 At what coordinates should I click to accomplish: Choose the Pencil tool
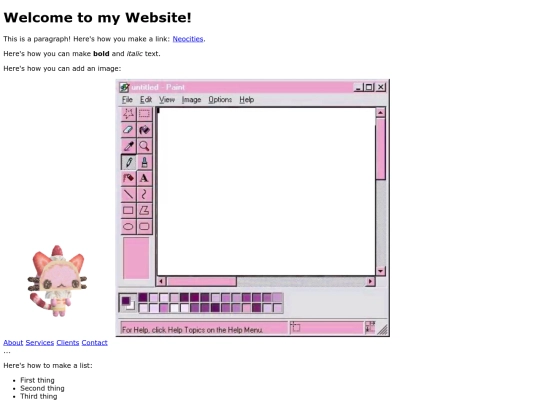128,162
